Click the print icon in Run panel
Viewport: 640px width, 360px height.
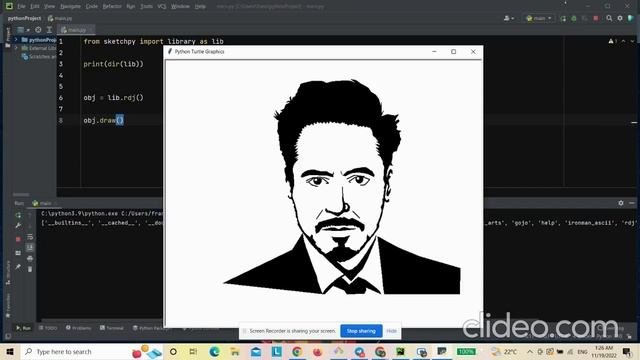click(x=30, y=258)
